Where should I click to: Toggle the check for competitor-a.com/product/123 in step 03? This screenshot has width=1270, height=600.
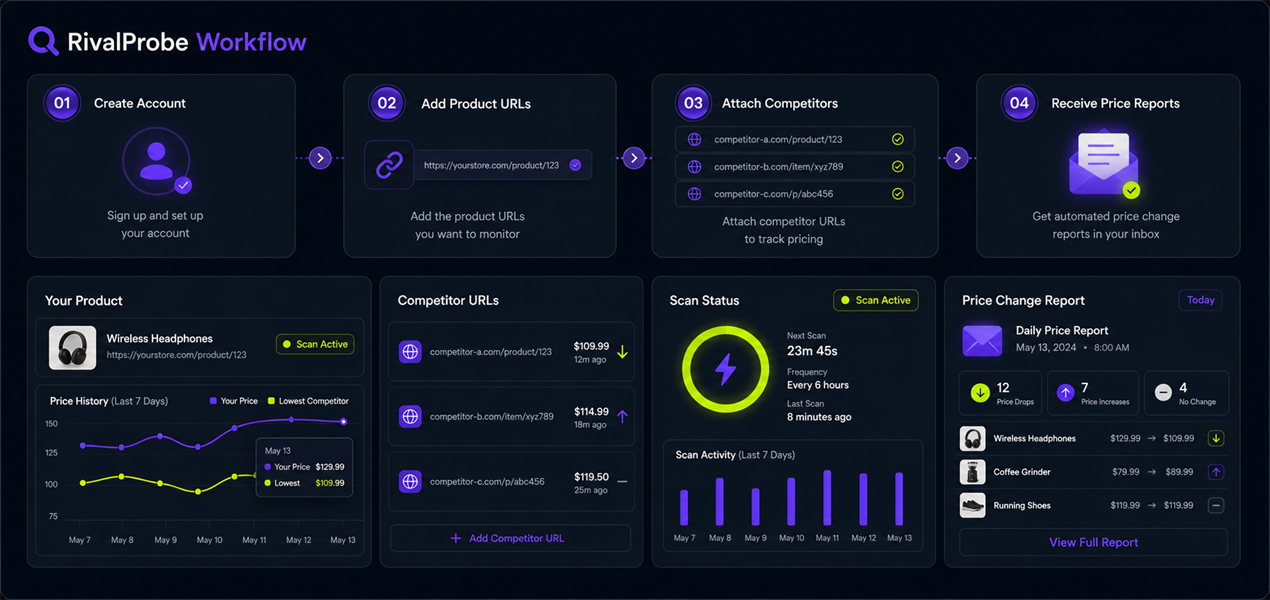point(898,140)
